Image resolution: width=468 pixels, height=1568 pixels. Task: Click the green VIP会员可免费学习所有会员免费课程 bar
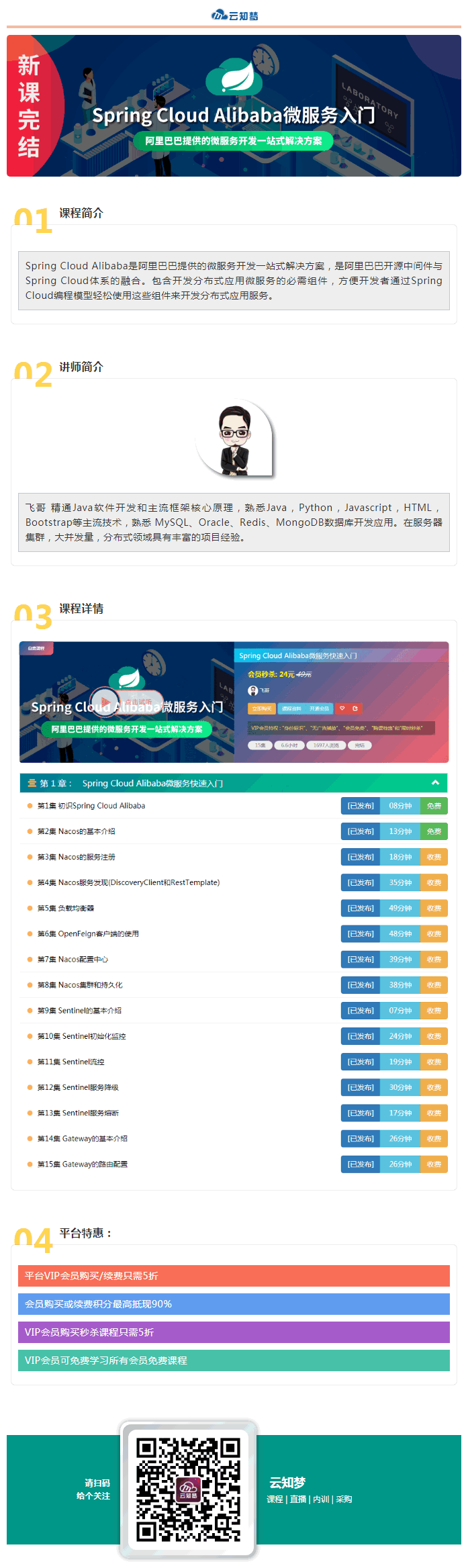(234, 1361)
